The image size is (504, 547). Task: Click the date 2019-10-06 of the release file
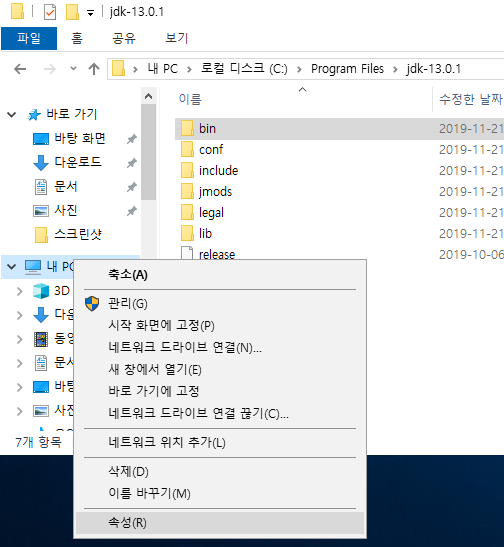point(471,254)
